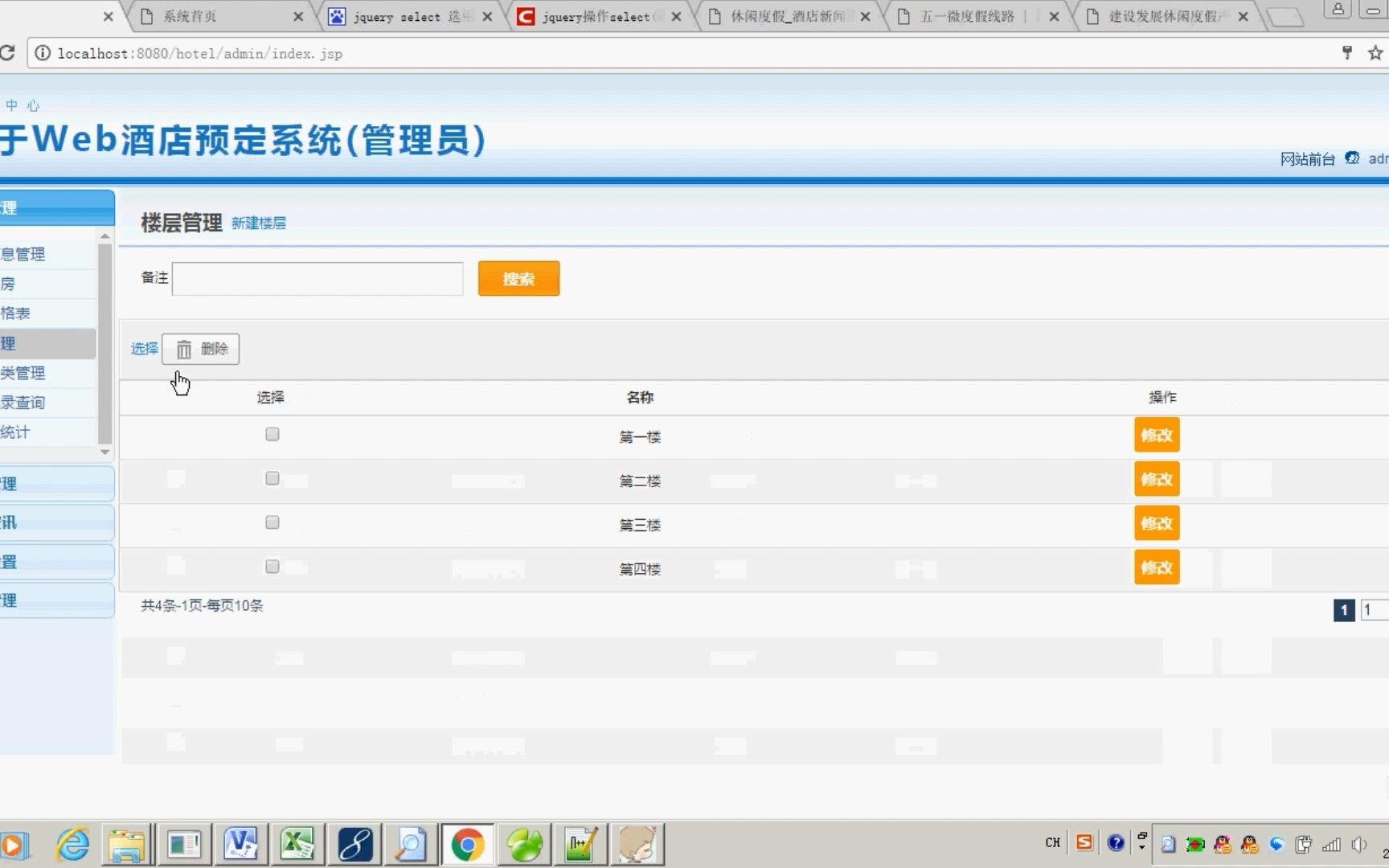Viewport: 1389px width, 868px height.
Task: Click the sidebar scroll-up arrow
Action: click(104, 235)
